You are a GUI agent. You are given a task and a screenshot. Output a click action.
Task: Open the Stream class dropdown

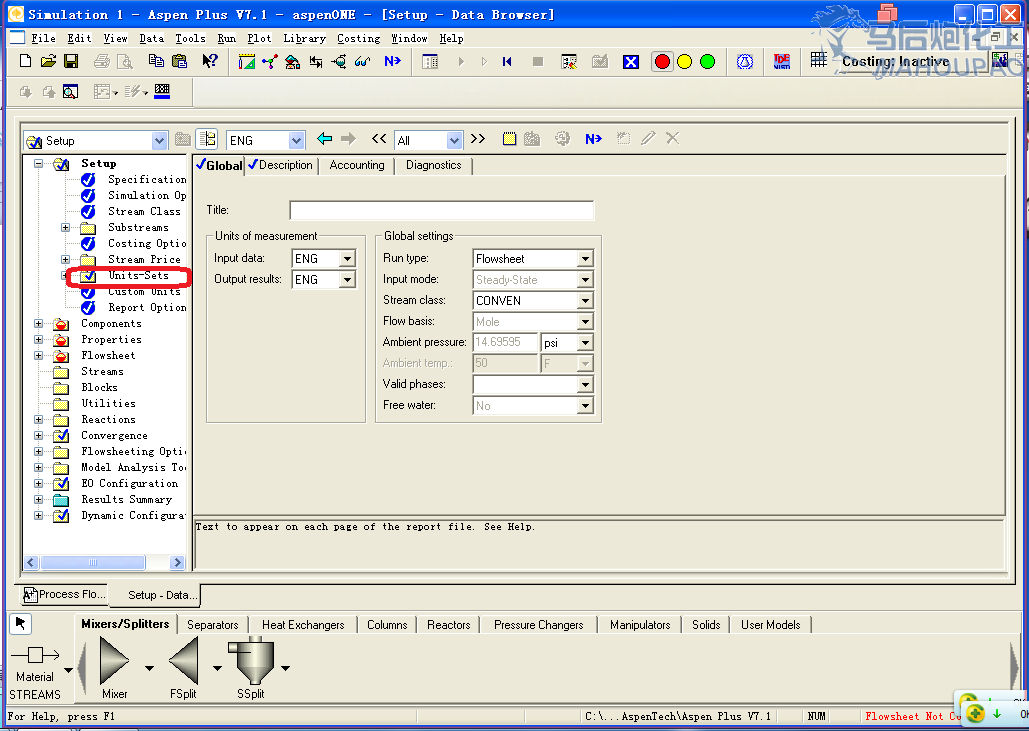585,301
